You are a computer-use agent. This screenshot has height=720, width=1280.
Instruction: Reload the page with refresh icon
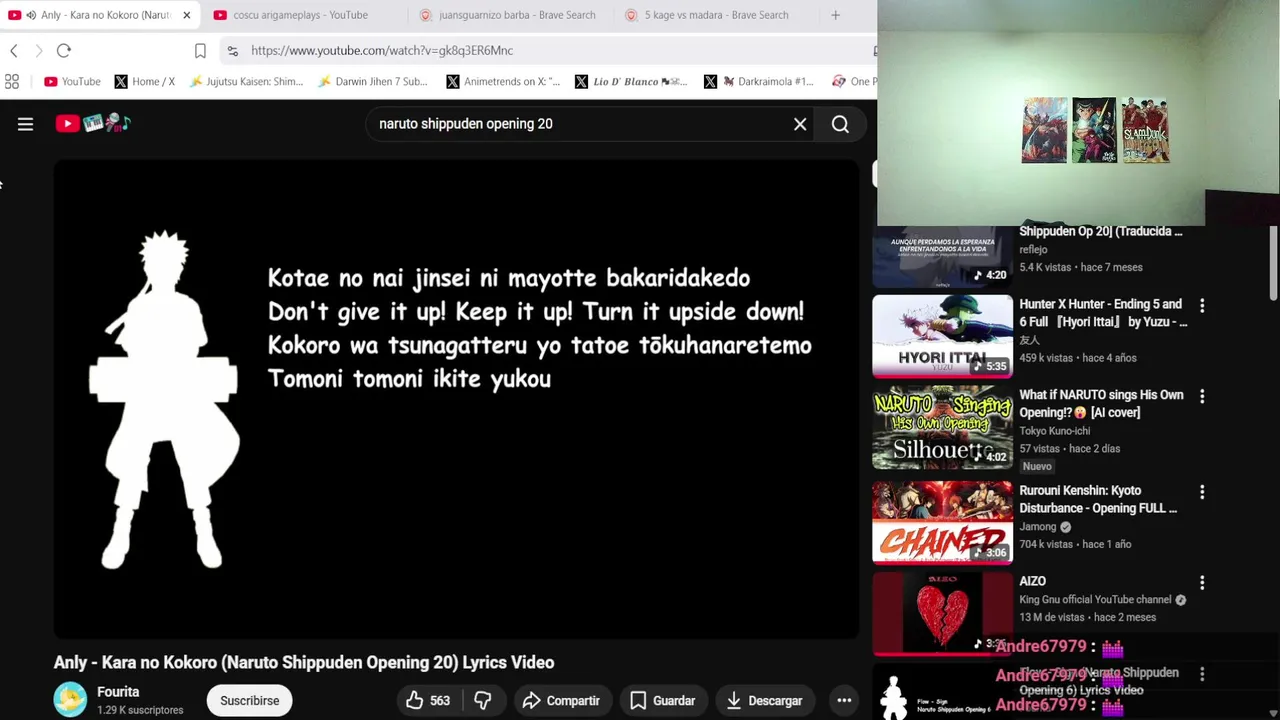click(64, 50)
